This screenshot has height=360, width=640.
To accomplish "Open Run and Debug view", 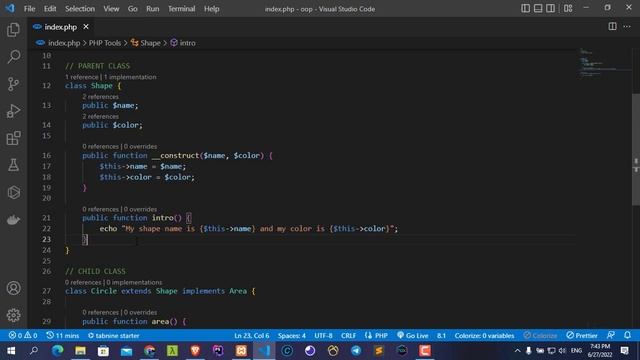I will point(13,111).
